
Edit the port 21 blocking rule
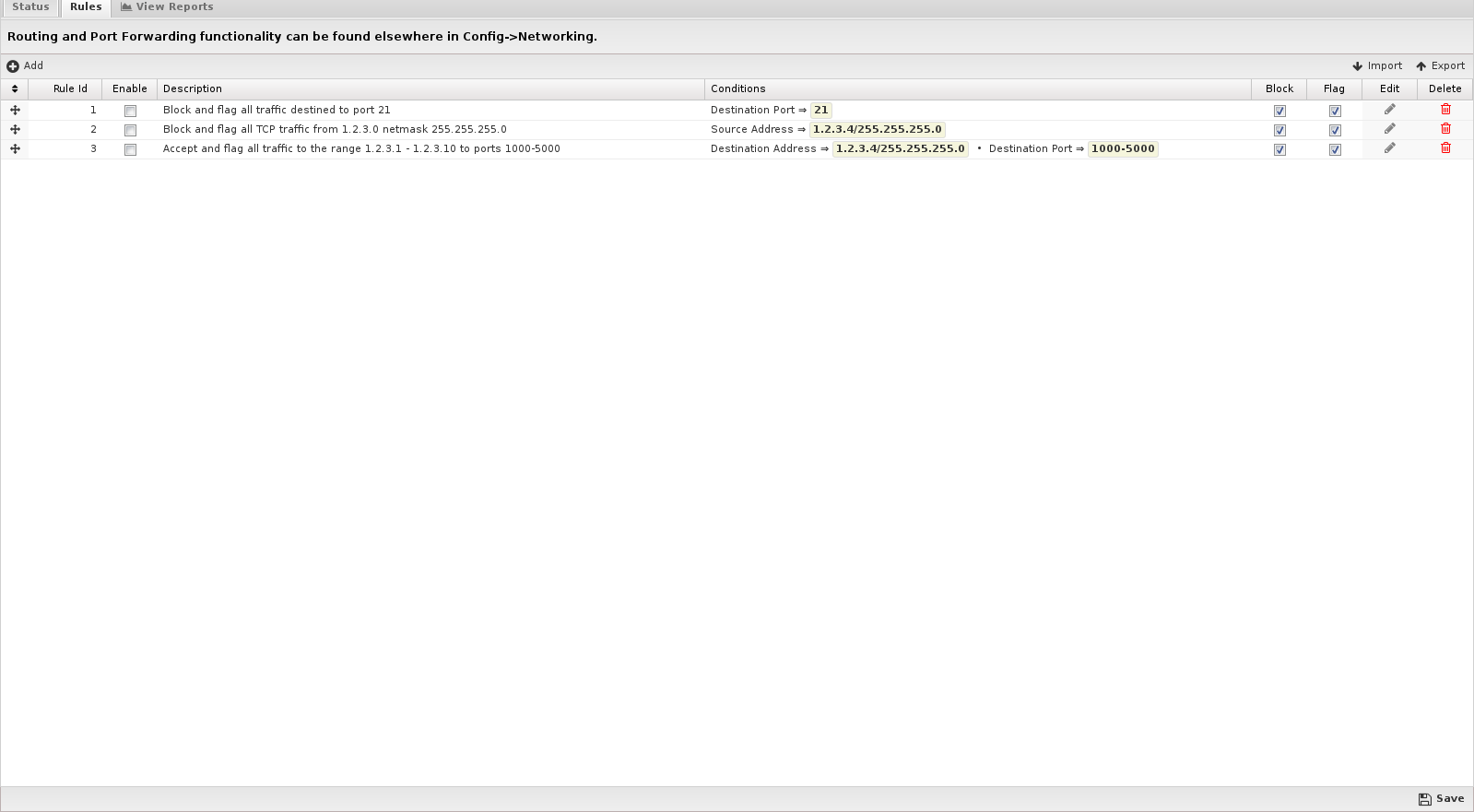click(1389, 110)
